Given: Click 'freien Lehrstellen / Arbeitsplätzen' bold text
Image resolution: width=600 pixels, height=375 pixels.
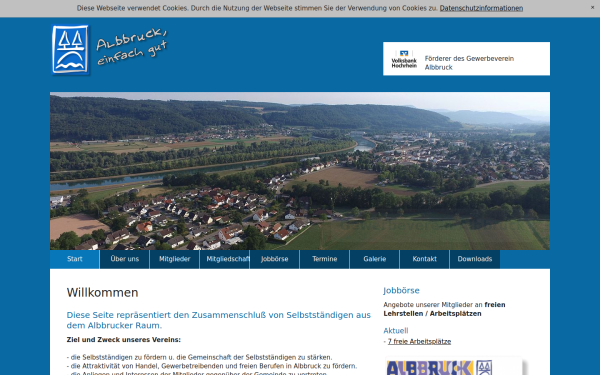Looking at the screenshot, I should 444,309.
